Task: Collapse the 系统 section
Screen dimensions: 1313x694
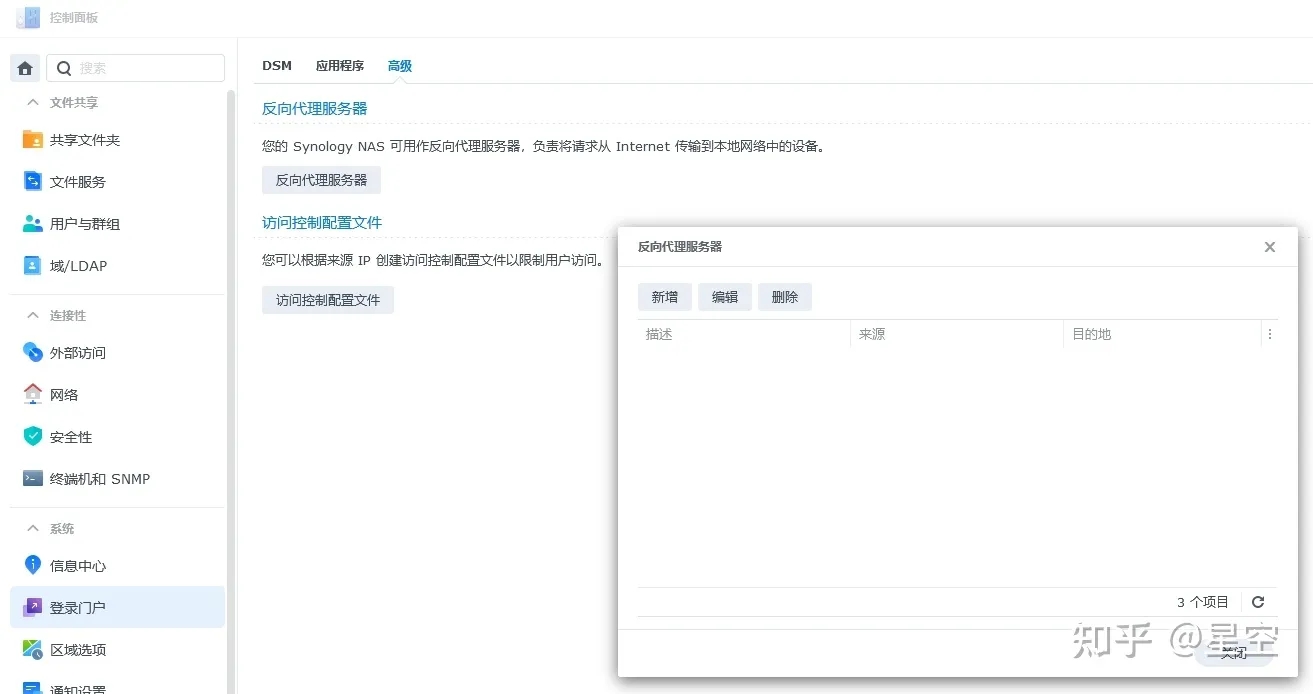Action: click(33, 529)
